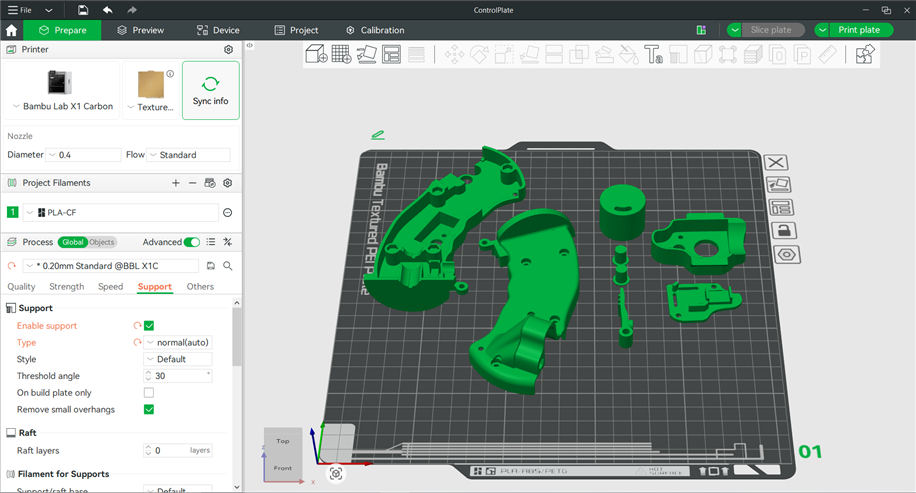
Task: Open the Quality settings tab
Action: [22, 287]
